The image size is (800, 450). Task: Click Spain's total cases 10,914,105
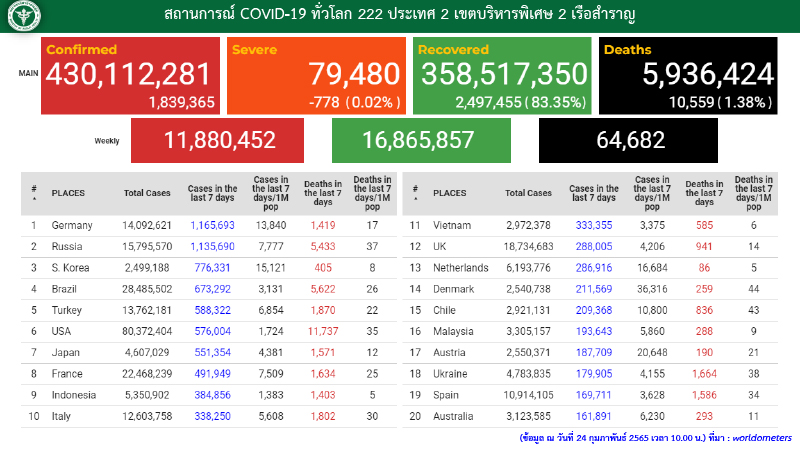[x=529, y=395]
